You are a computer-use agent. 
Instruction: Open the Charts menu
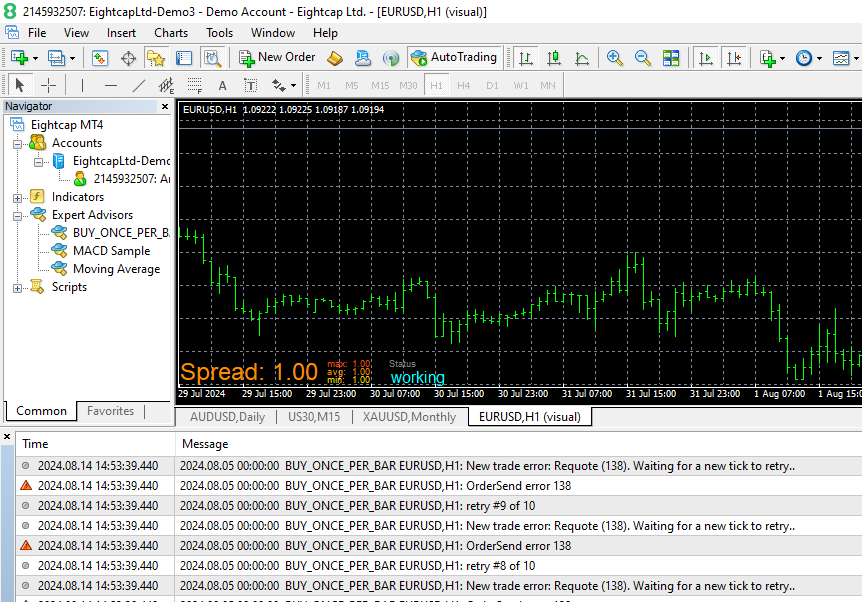click(171, 33)
